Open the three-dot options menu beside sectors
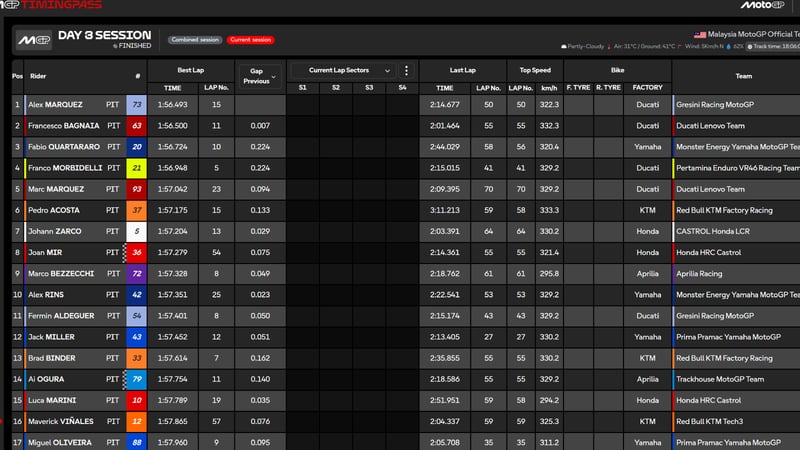The height and width of the screenshot is (450, 800). click(x=406, y=70)
